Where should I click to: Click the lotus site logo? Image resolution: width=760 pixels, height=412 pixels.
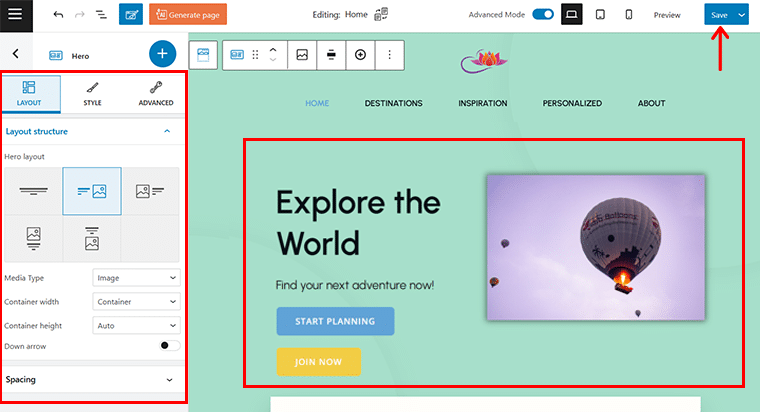[484, 61]
